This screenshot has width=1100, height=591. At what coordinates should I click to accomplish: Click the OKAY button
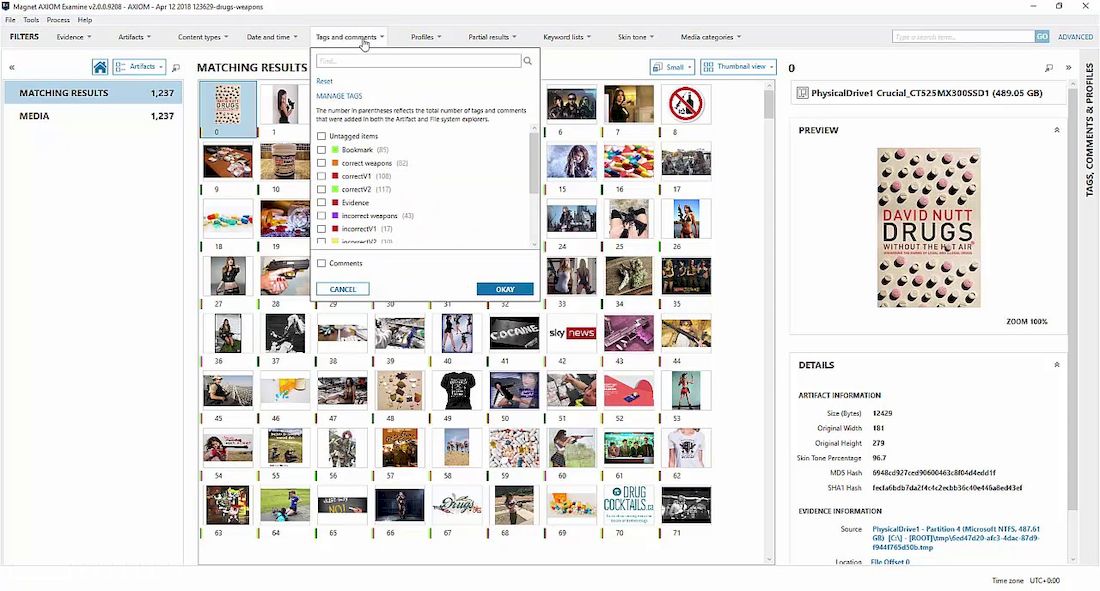pos(505,289)
